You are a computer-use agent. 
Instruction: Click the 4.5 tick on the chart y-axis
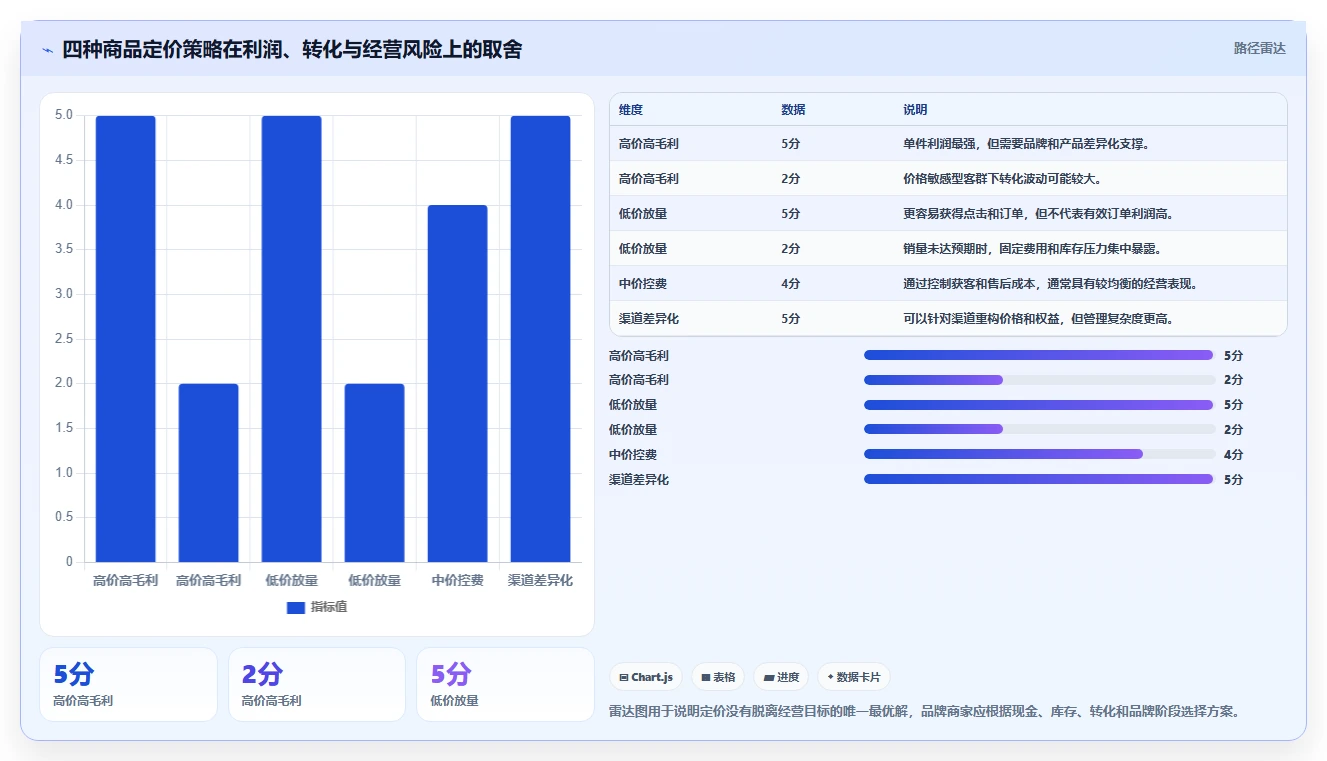point(63,160)
